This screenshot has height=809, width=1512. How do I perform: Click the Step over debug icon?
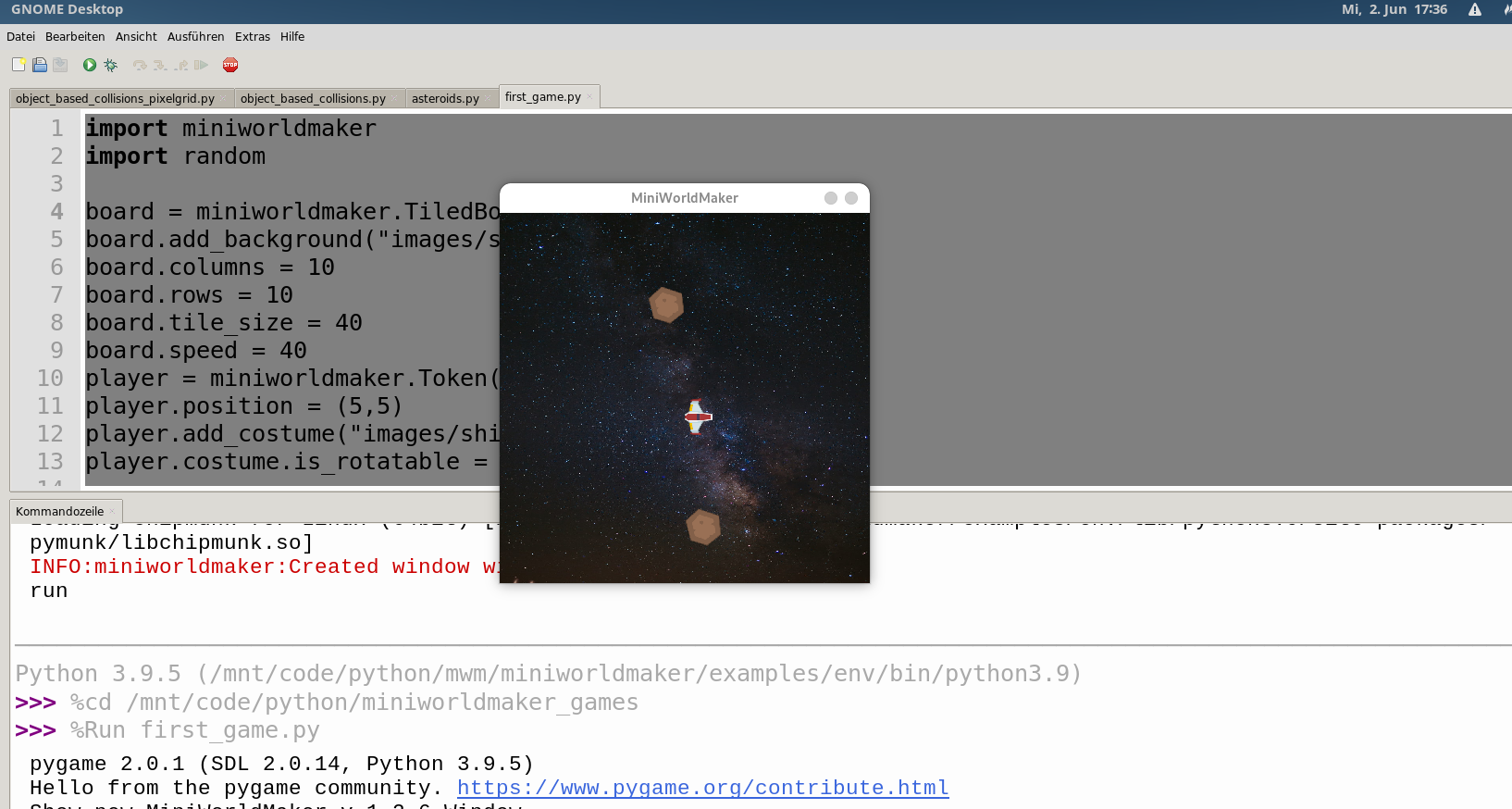(140, 65)
